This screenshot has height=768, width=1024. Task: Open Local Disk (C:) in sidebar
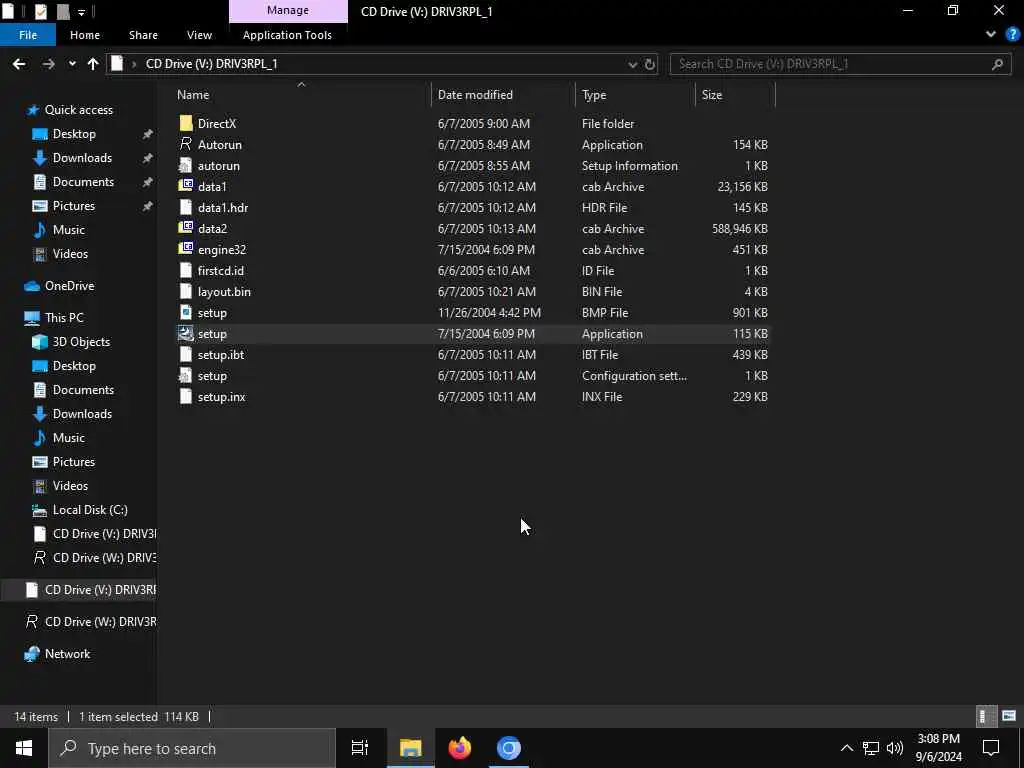coord(89,510)
